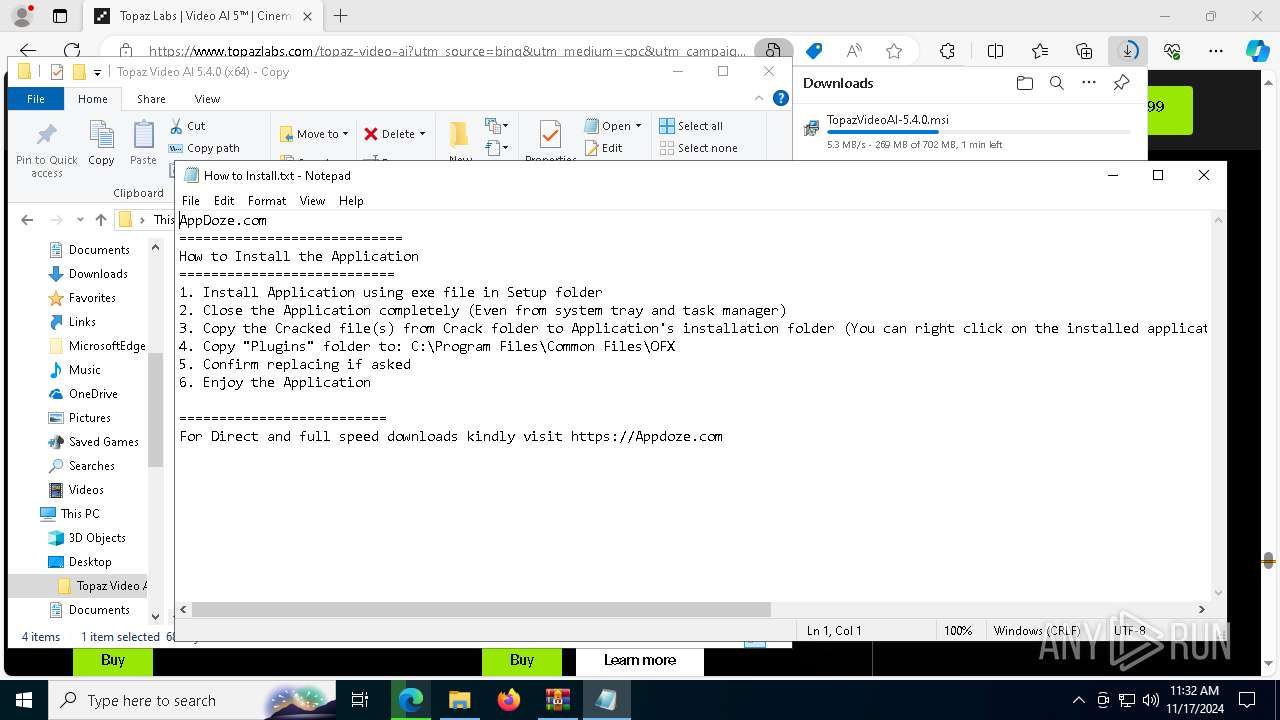Screen dimensions: 1280x720
Task: Open Task View on the taskbar
Action: pyautogui.click(x=360, y=700)
